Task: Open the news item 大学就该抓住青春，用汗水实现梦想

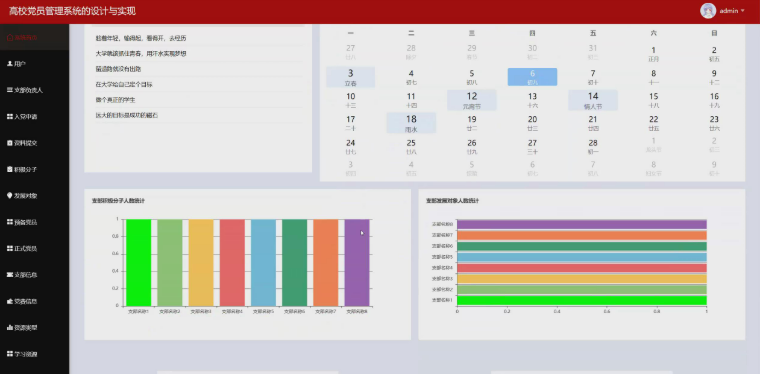Action: 141,54
